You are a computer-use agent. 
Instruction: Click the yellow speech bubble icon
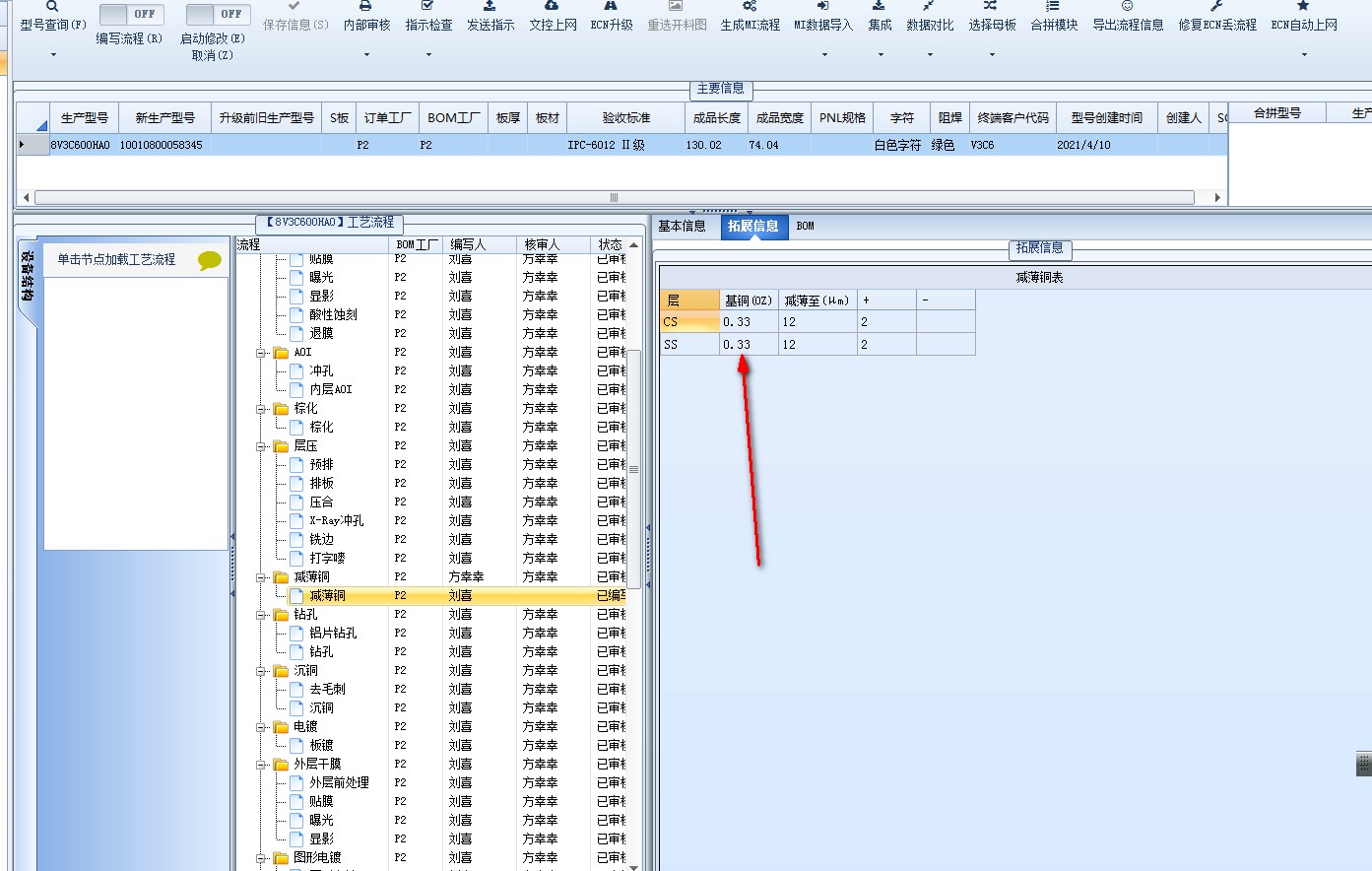click(210, 260)
